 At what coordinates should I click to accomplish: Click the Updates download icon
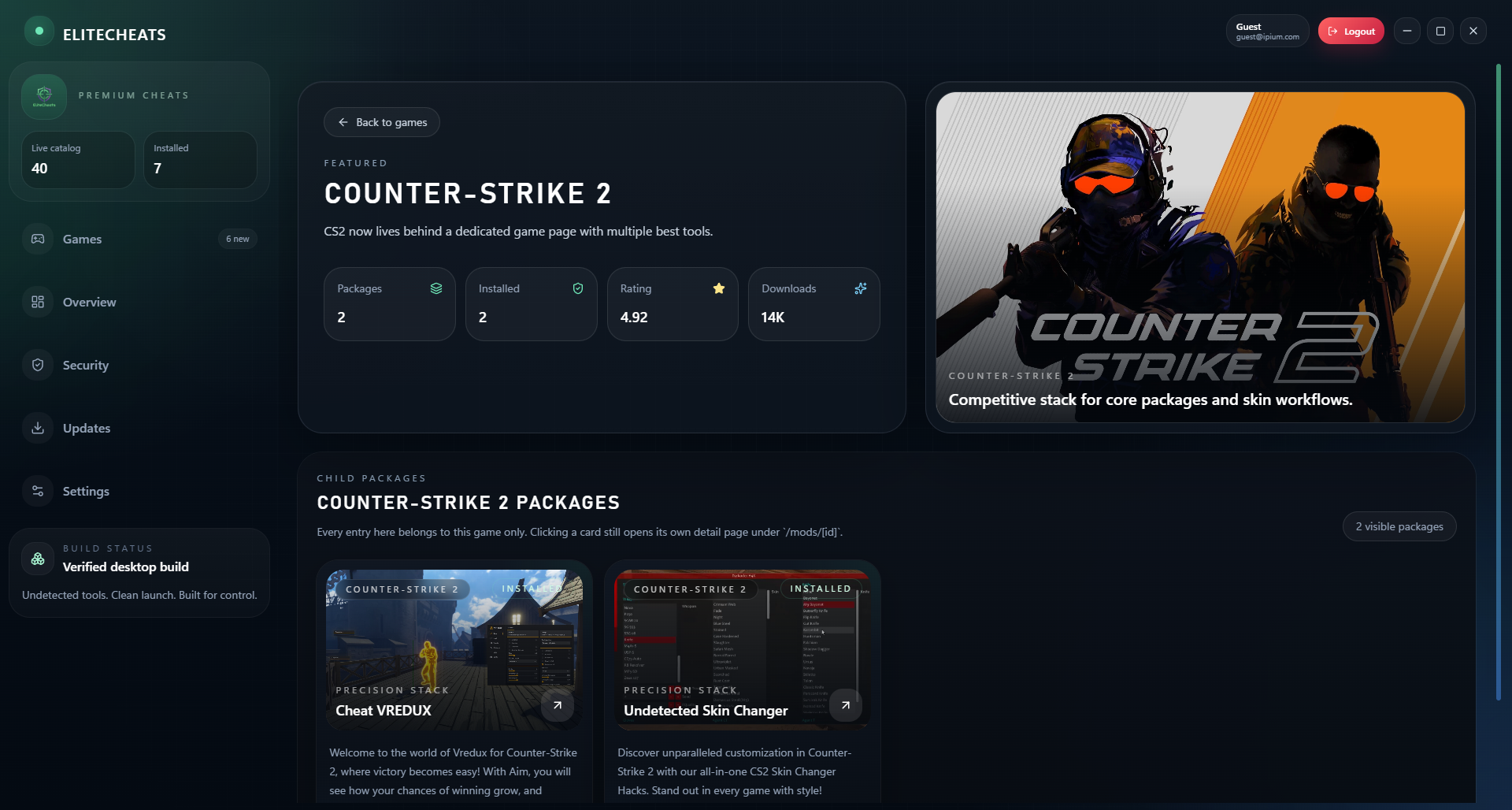click(38, 428)
